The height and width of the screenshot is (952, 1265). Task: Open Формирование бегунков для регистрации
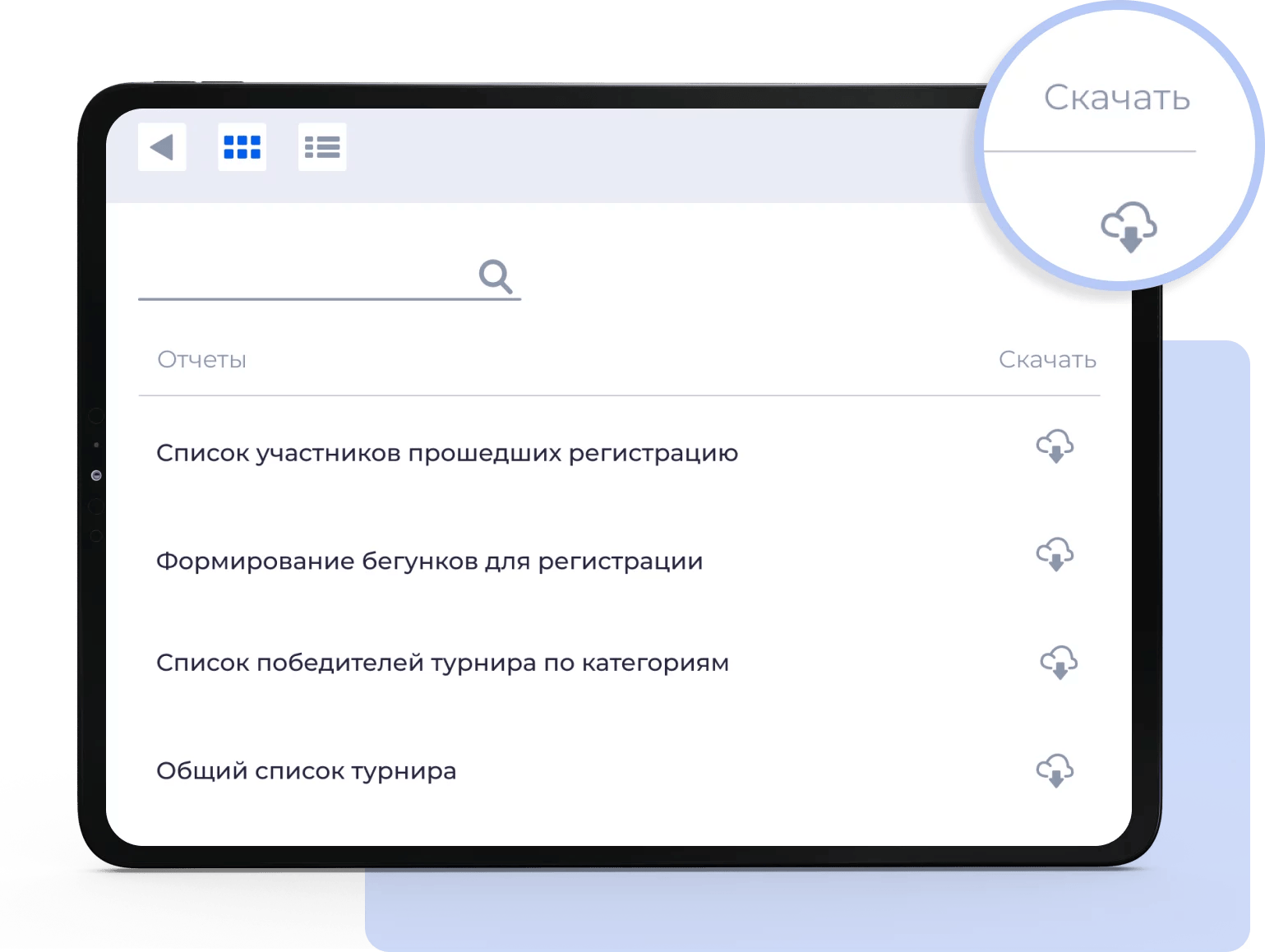click(430, 561)
